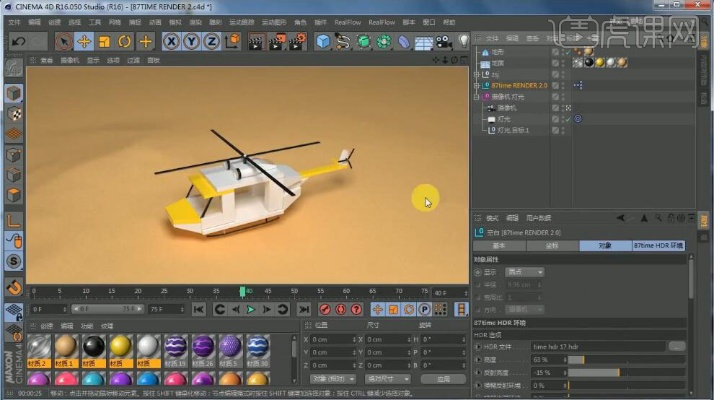Click the Render to Picture Viewer icon
The width and height of the screenshot is (714, 400).
pos(275,41)
